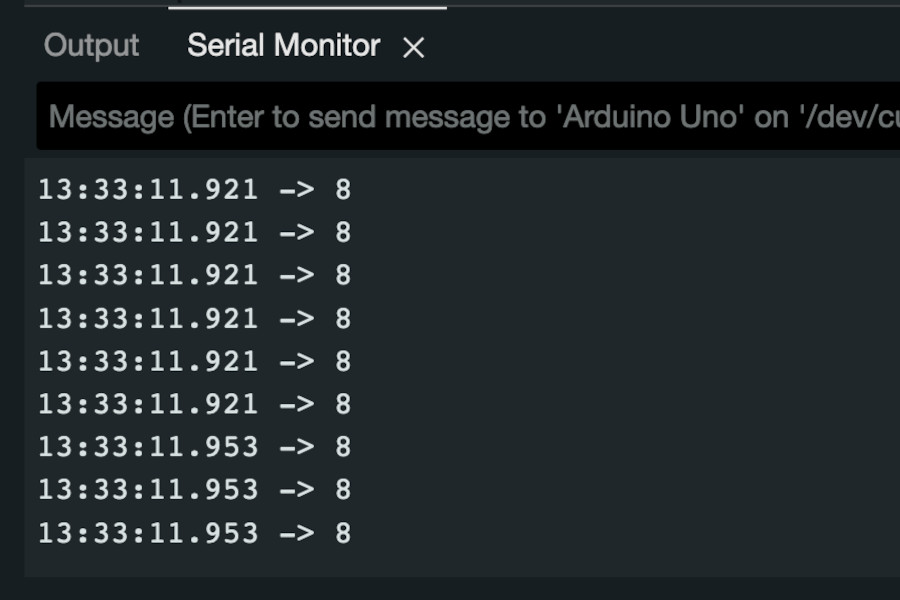
Task: Close the Serial Monitor panel with X
Action: click(x=413, y=48)
